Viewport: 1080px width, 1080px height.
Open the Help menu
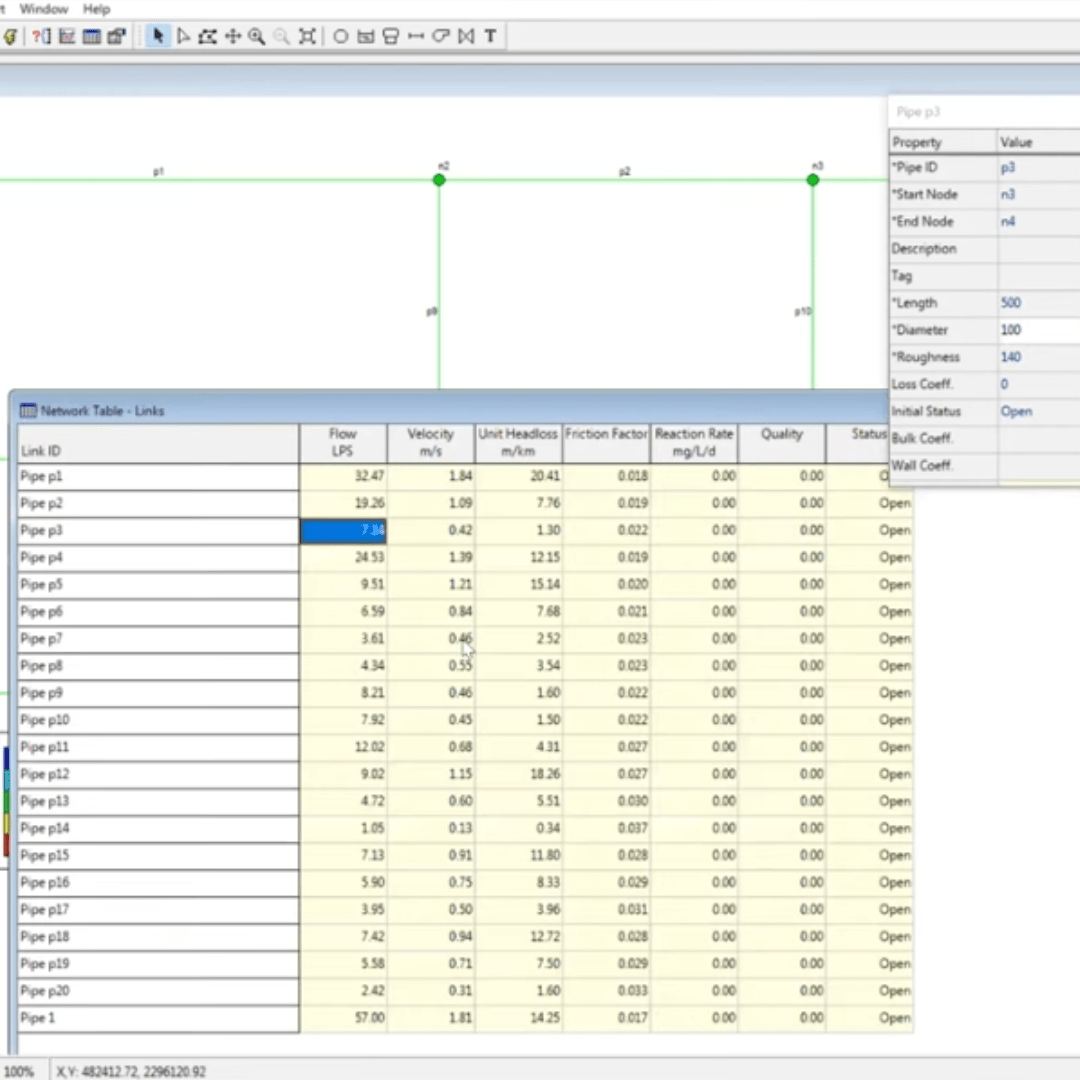coord(97,9)
